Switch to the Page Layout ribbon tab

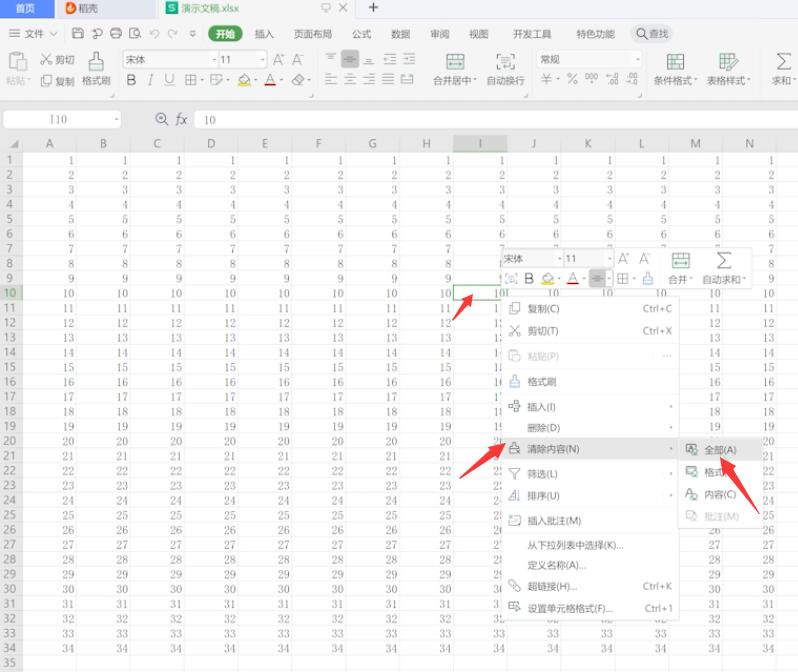(313, 34)
